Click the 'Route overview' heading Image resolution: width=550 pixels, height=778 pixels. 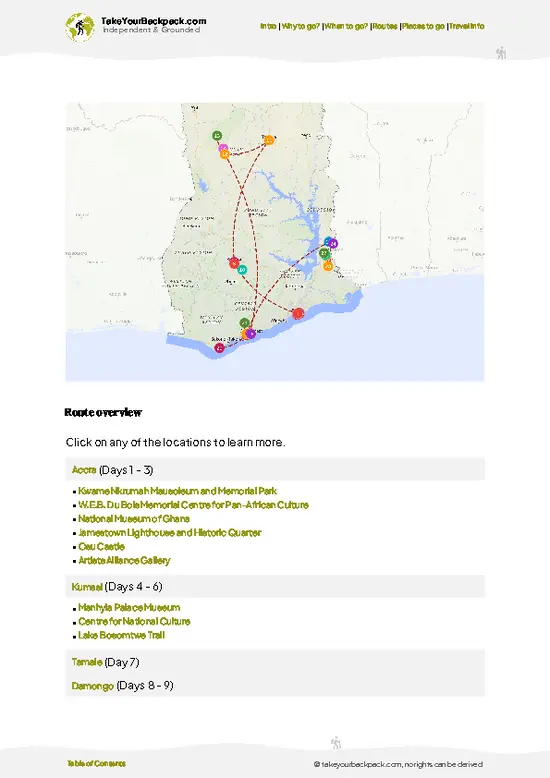(x=103, y=412)
